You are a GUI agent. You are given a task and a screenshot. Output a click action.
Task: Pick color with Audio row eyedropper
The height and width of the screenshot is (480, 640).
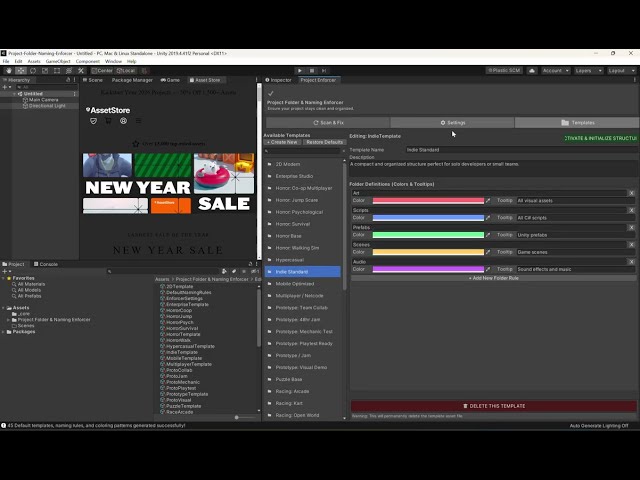[488, 269]
